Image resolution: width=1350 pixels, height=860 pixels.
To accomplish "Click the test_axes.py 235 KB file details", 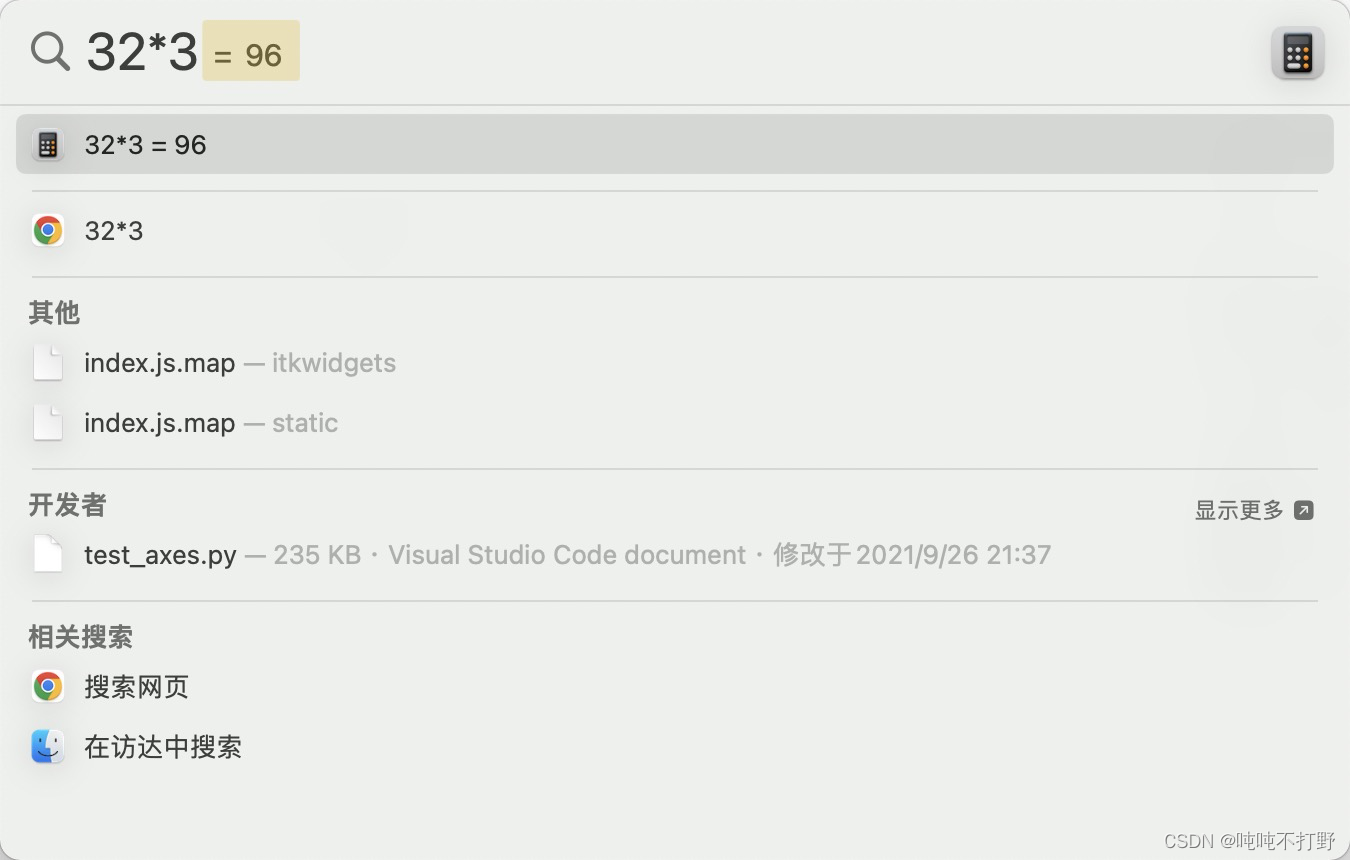I will click(648, 555).
